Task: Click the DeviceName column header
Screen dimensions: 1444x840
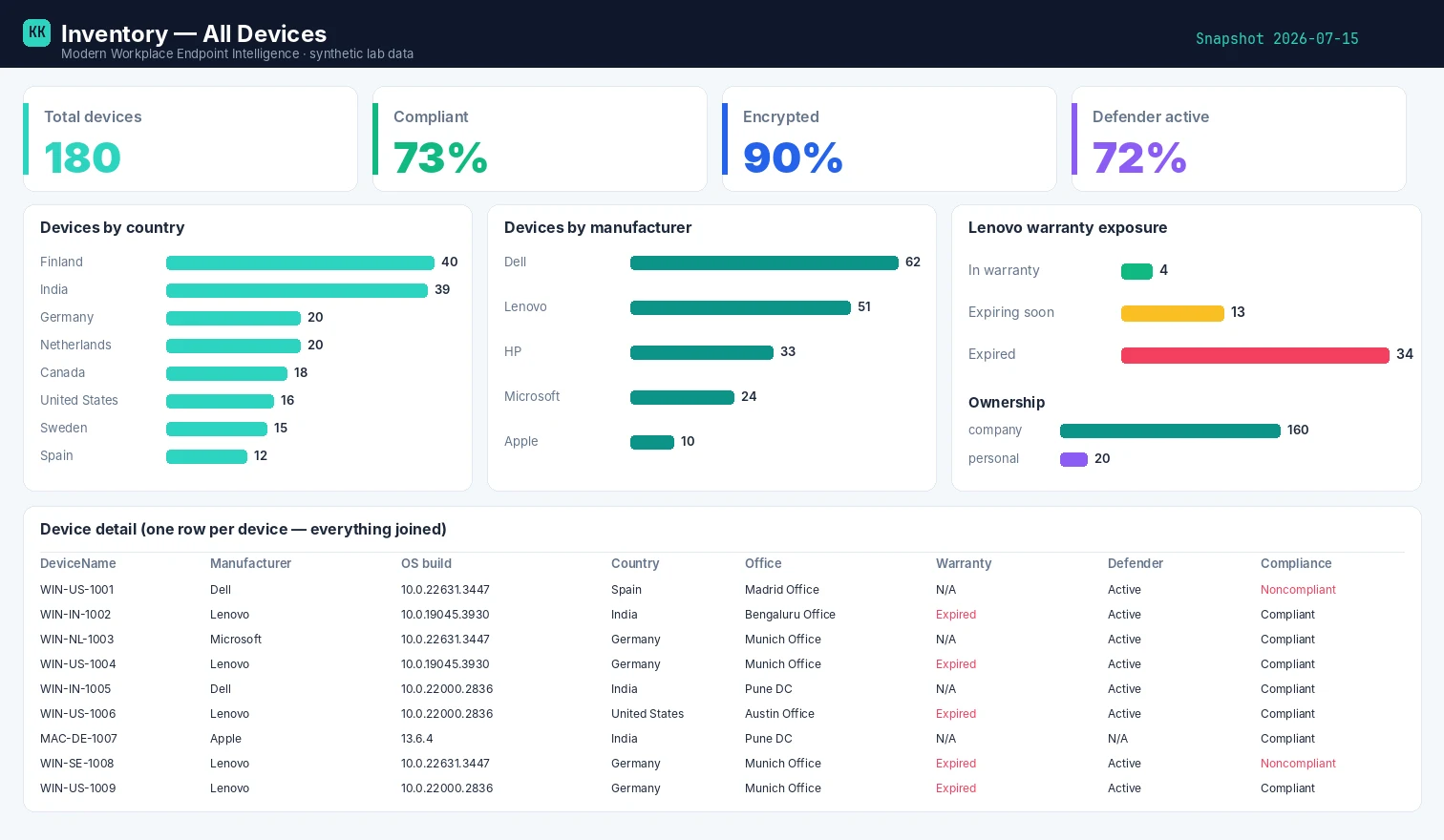Action: click(x=78, y=564)
